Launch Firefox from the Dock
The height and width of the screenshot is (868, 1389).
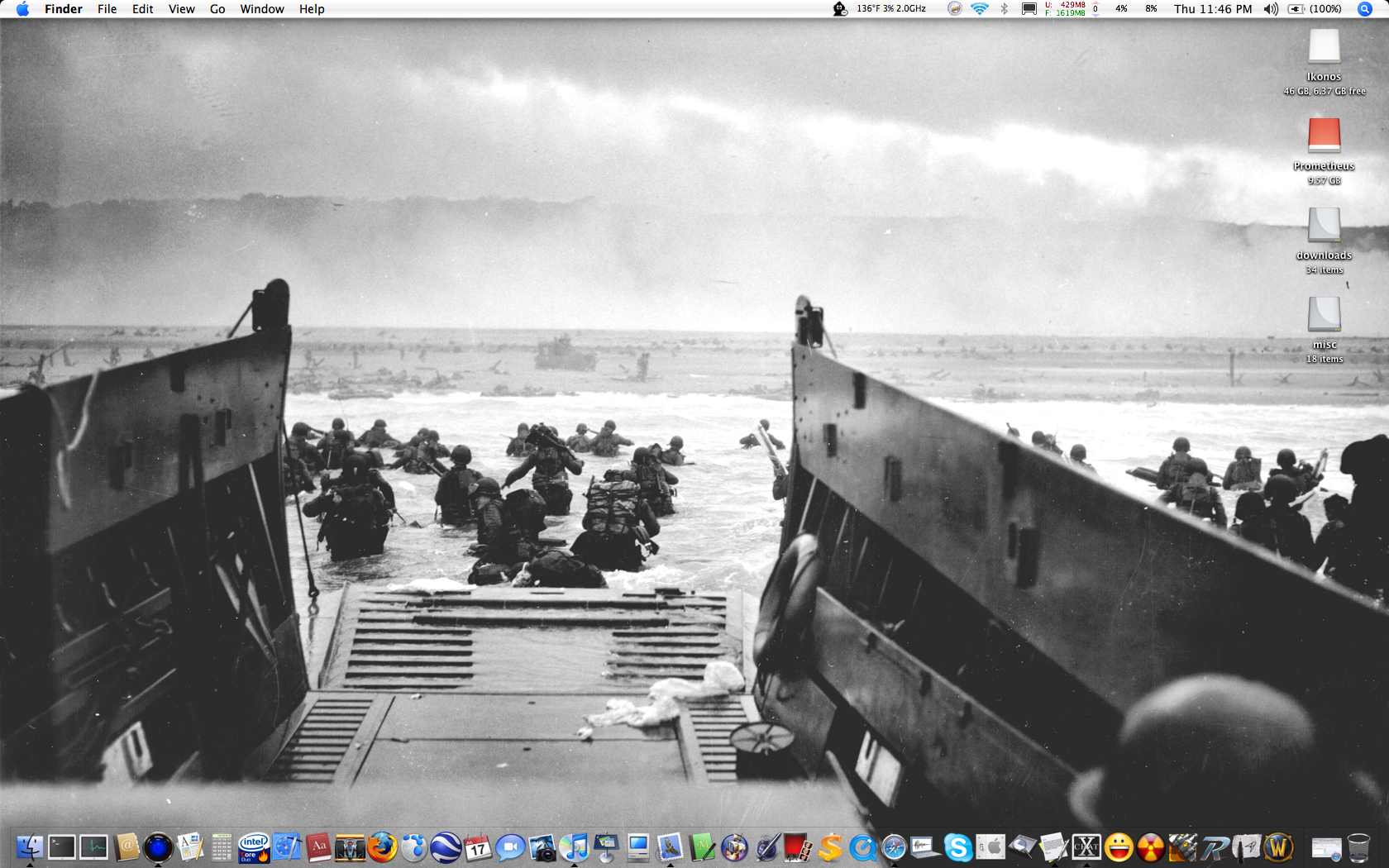click(382, 847)
